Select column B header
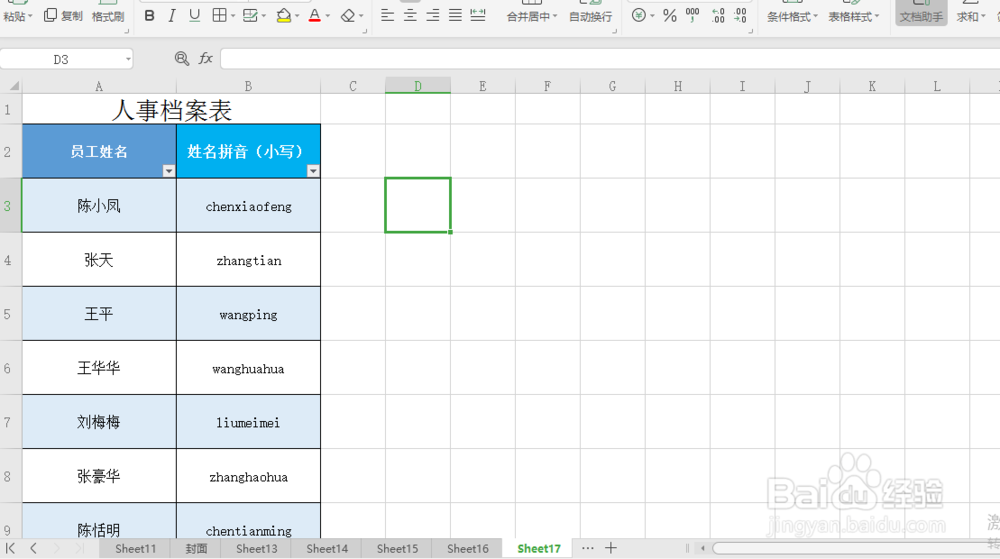Image resolution: width=1000 pixels, height=559 pixels. coord(248,86)
